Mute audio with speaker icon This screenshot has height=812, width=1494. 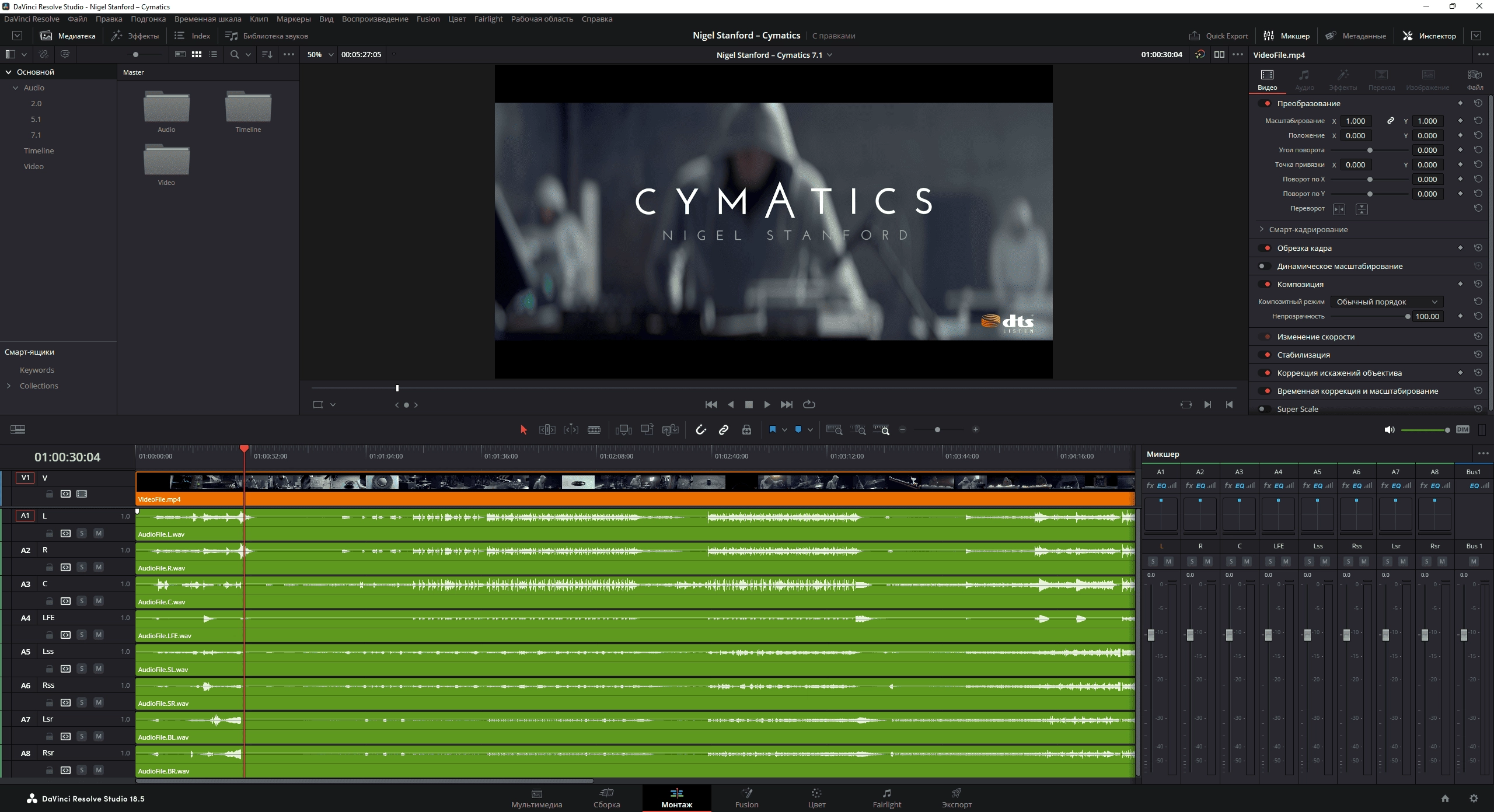pyautogui.click(x=1389, y=430)
